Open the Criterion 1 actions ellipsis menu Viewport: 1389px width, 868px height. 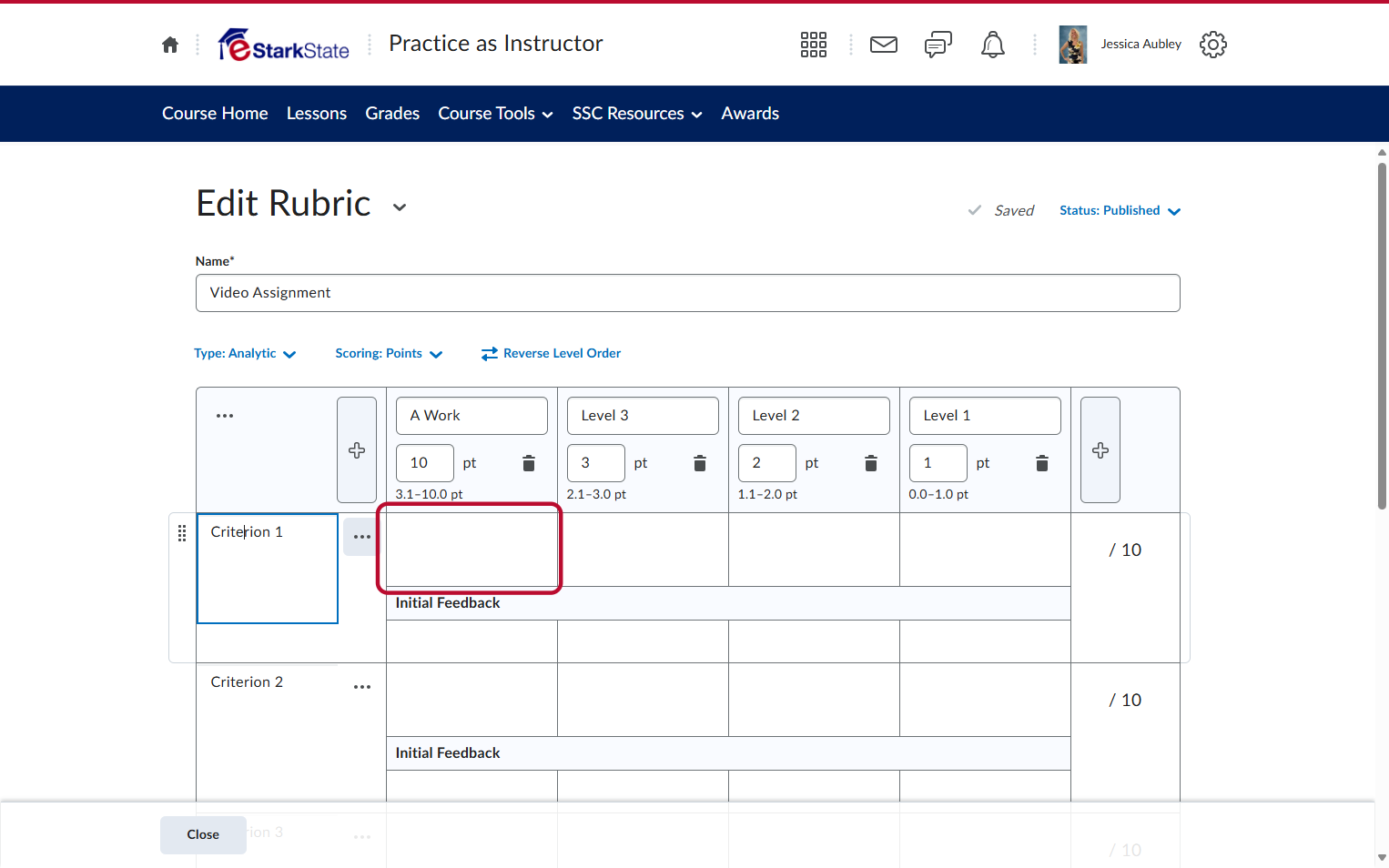click(362, 537)
